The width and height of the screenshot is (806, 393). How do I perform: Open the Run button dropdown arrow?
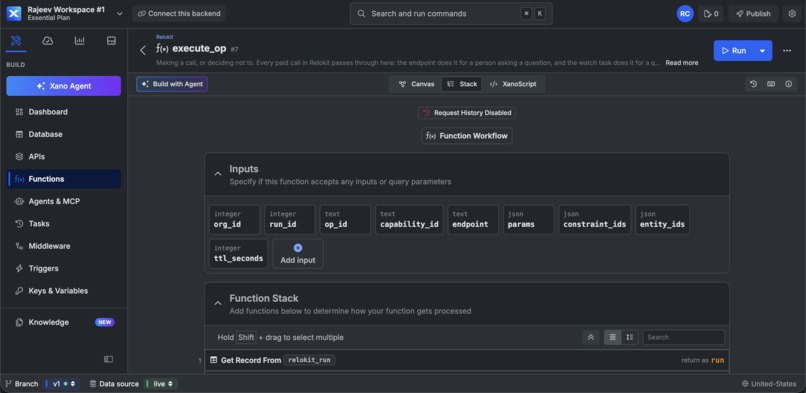pyautogui.click(x=762, y=50)
